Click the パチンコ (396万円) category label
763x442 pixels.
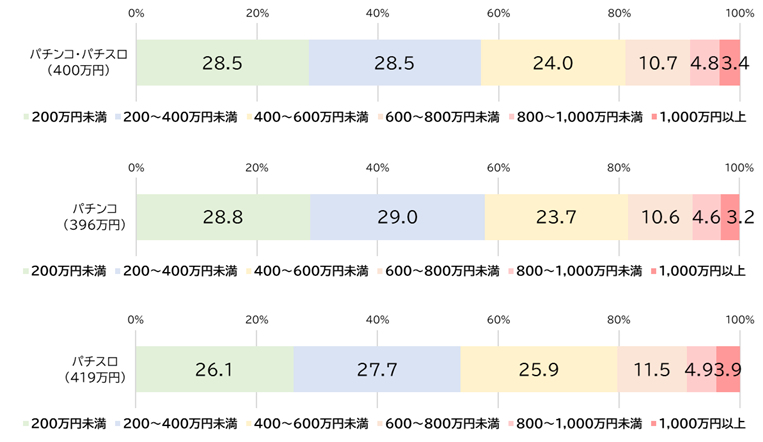click(95, 215)
